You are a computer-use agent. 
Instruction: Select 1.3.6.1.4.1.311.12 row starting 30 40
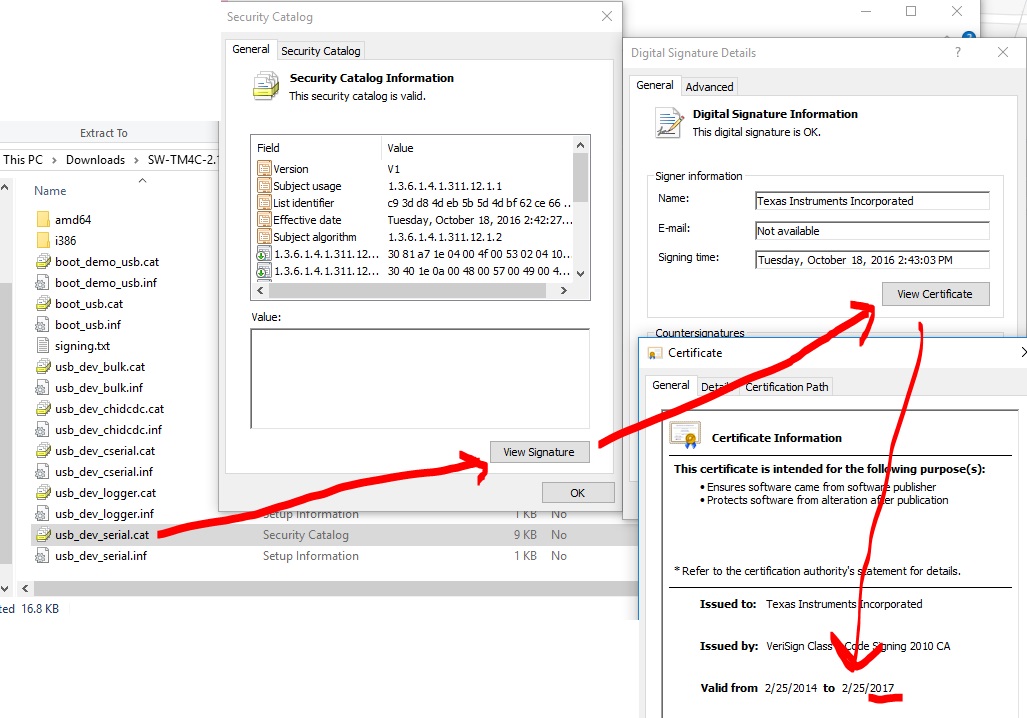[415, 271]
